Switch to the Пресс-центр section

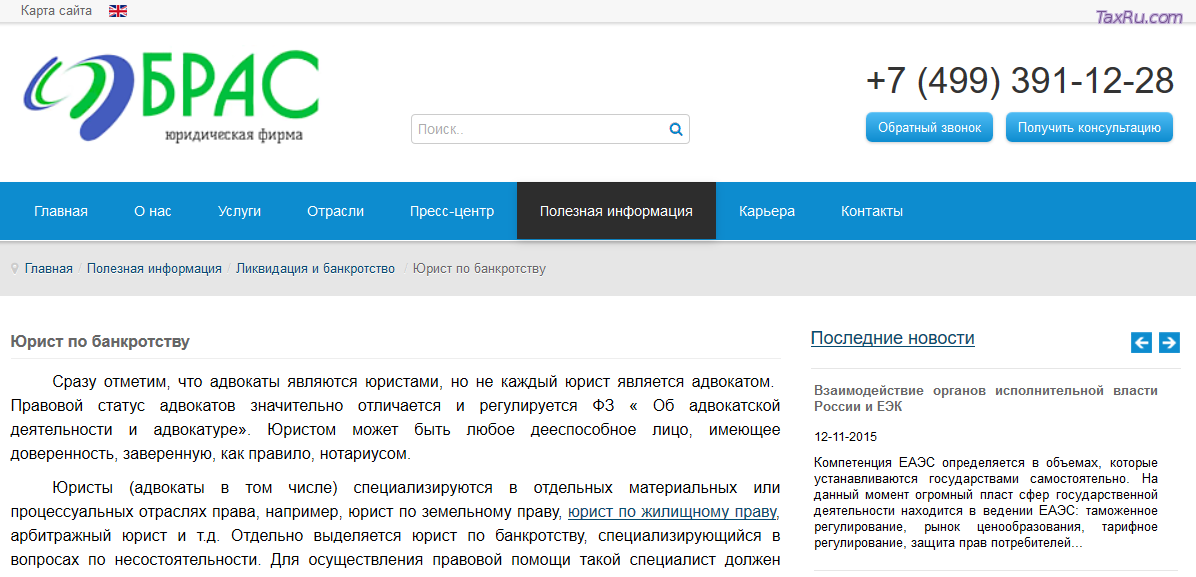click(x=451, y=211)
